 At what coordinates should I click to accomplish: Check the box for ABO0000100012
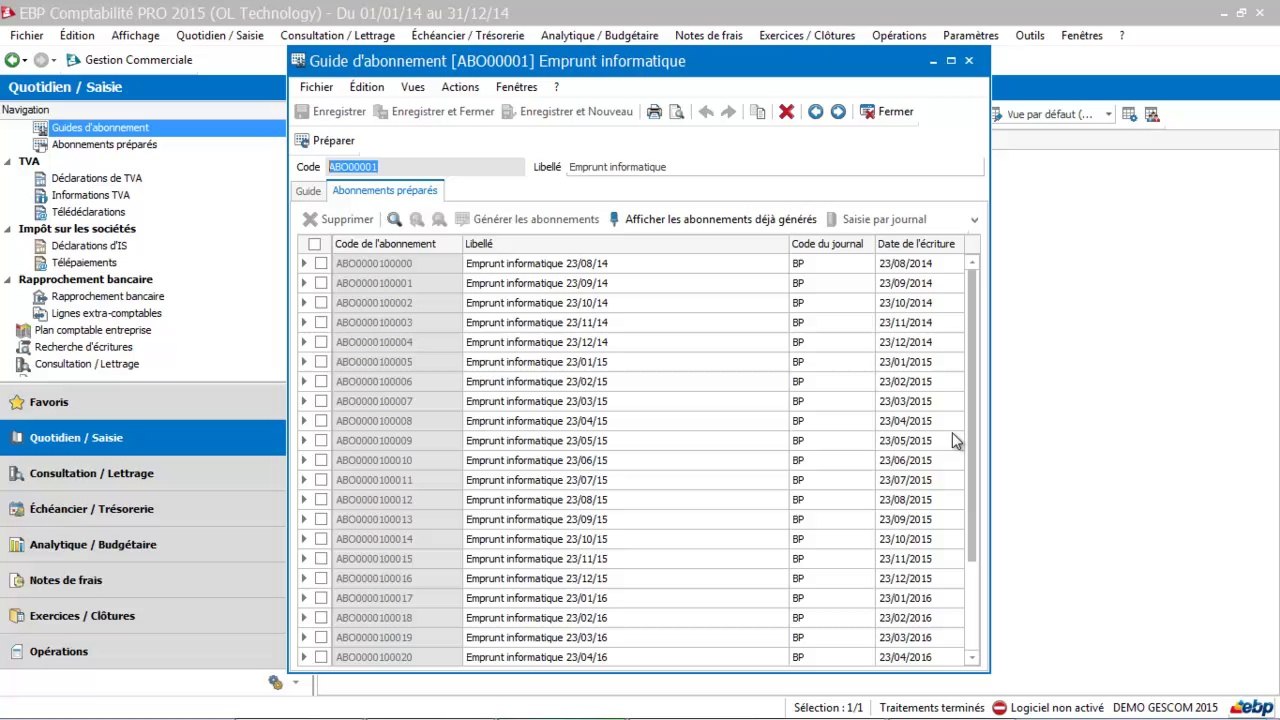pyautogui.click(x=320, y=500)
